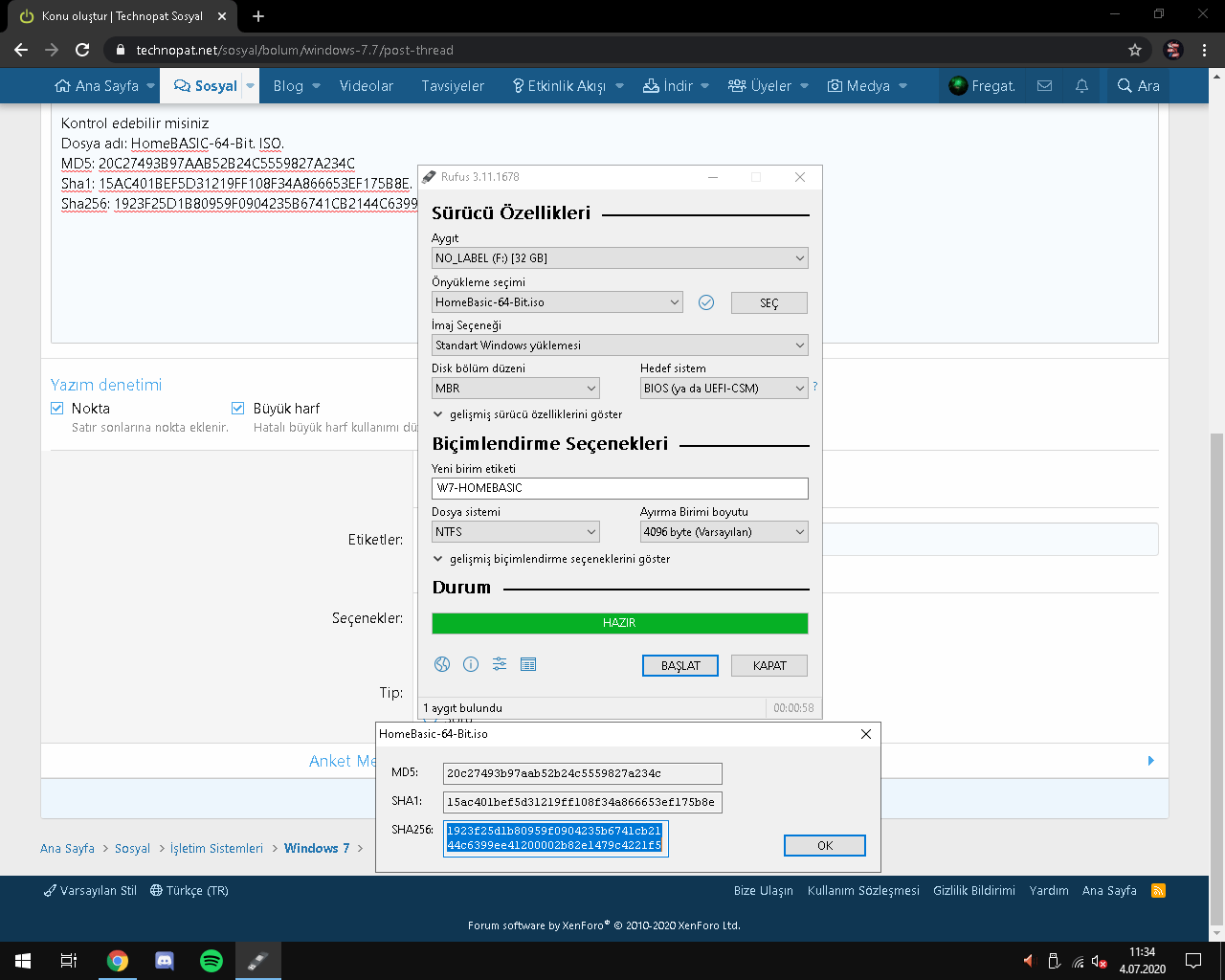Open Chrome from the taskbar
Screen dimensions: 1225x980
click(118, 961)
